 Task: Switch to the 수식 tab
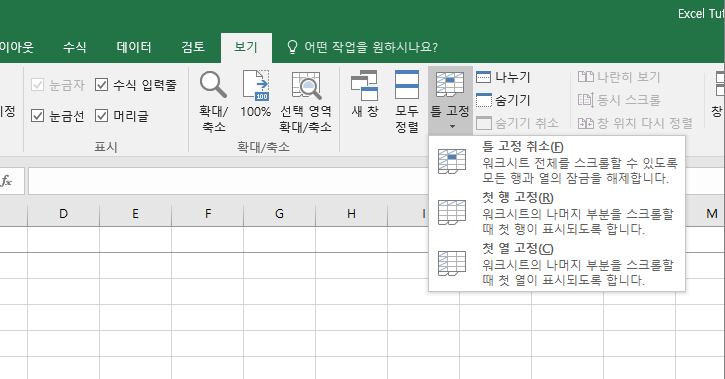tap(75, 47)
